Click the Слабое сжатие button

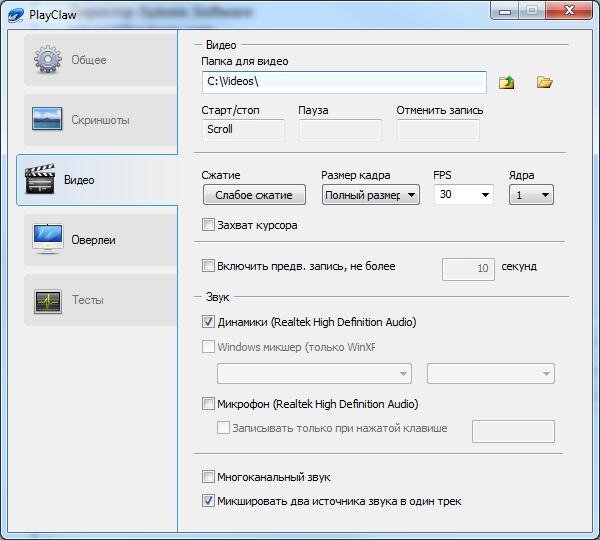coord(254,195)
